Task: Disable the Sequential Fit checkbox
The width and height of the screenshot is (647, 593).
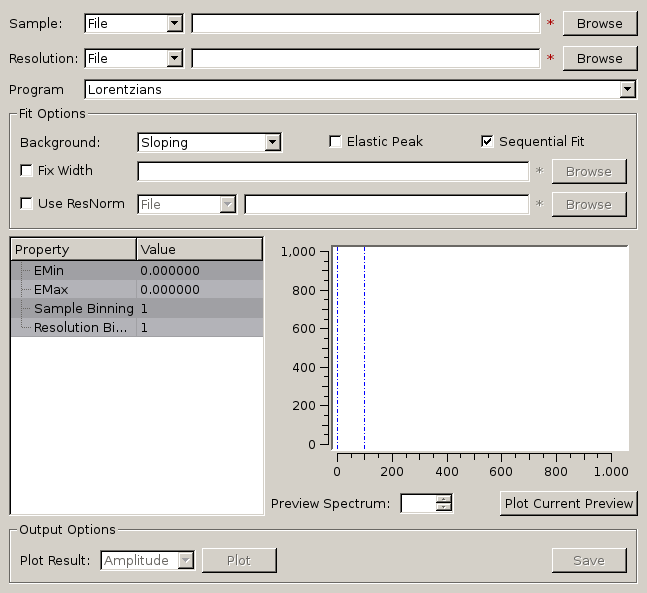Action: pos(487,142)
